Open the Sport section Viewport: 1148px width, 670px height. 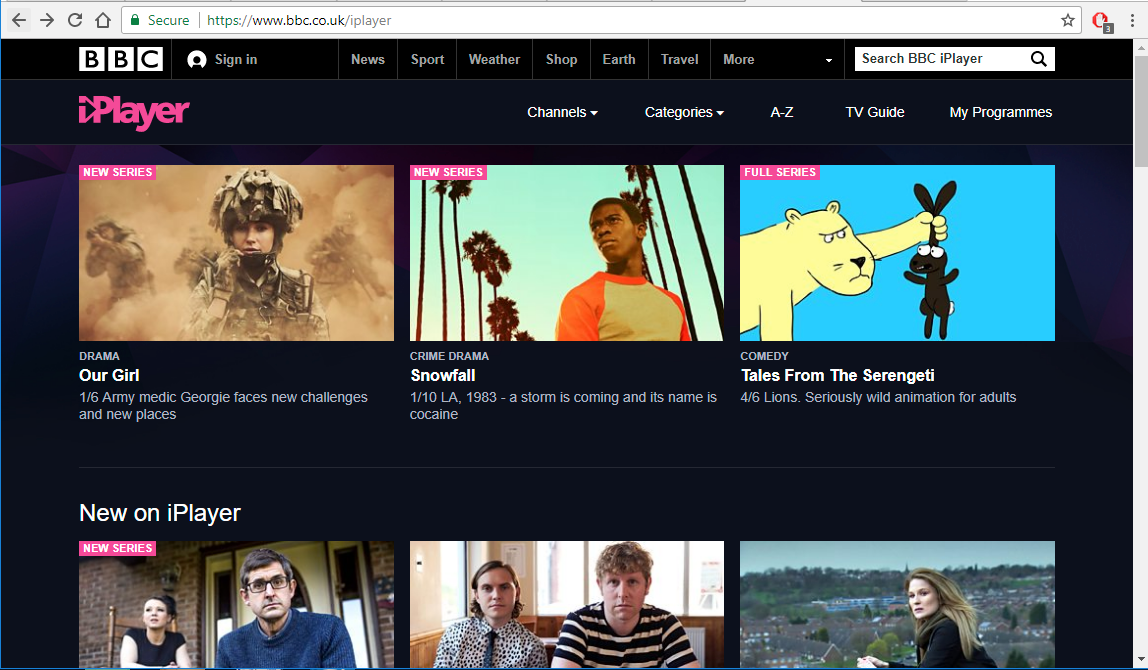pos(428,59)
